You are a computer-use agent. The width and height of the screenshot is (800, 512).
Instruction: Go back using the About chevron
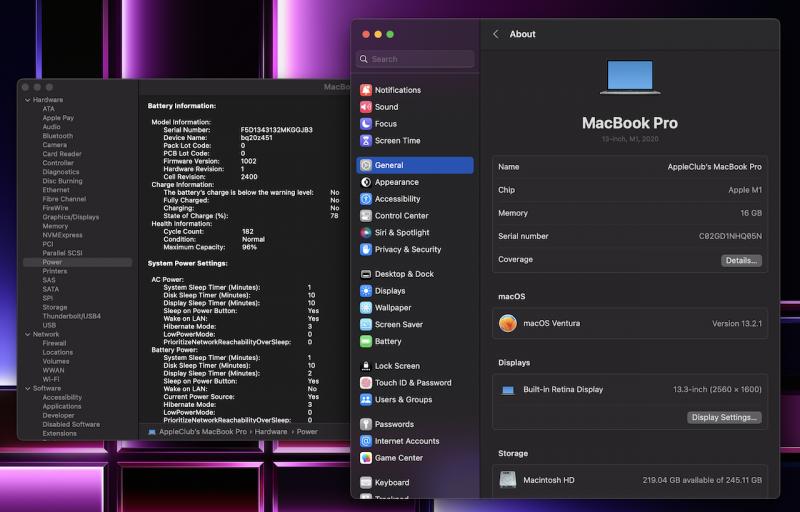pyautogui.click(x=495, y=34)
